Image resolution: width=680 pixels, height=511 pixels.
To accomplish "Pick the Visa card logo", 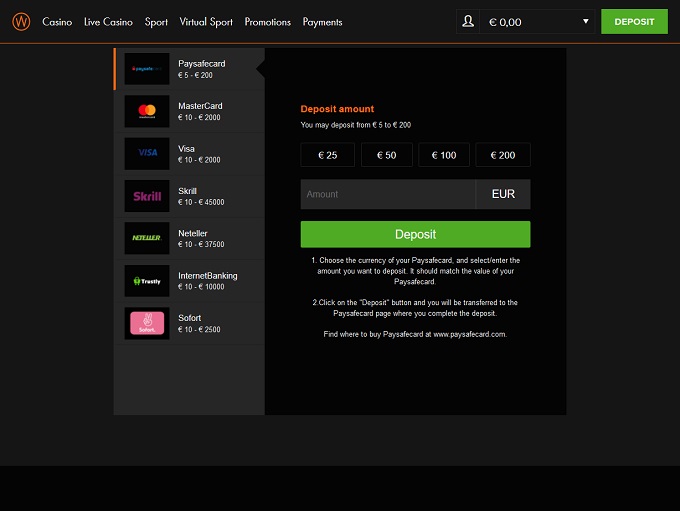I will pyautogui.click(x=147, y=154).
